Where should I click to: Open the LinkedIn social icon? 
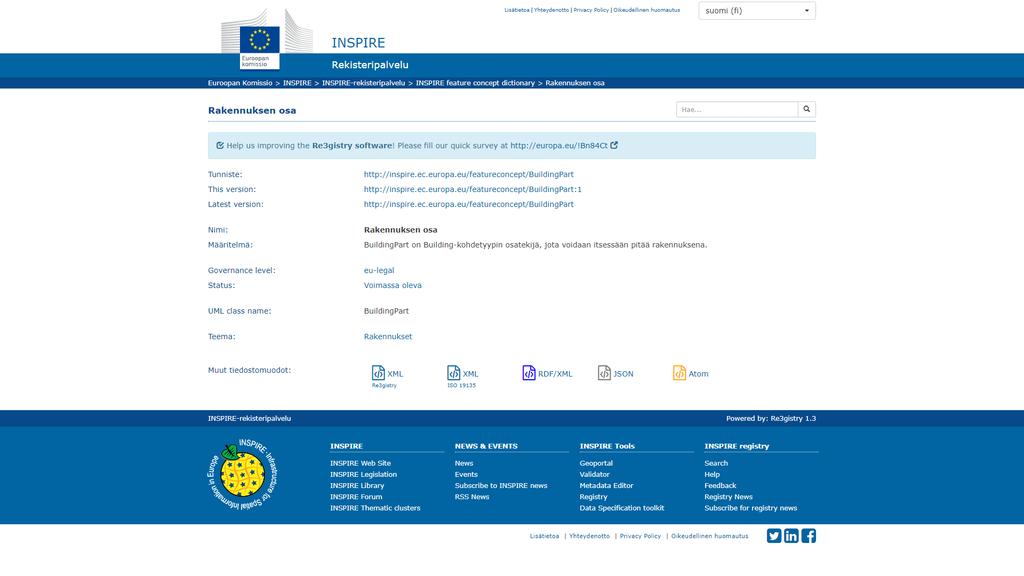pyautogui.click(x=791, y=536)
